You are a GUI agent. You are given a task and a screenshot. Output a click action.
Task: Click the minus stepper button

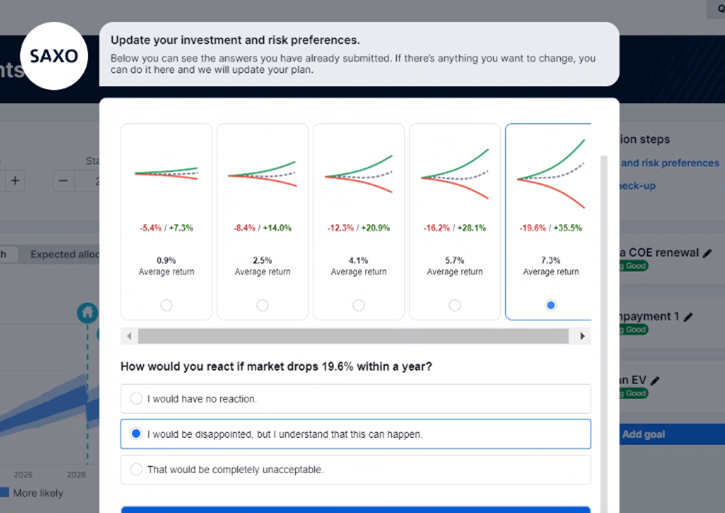pyautogui.click(x=63, y=180)
